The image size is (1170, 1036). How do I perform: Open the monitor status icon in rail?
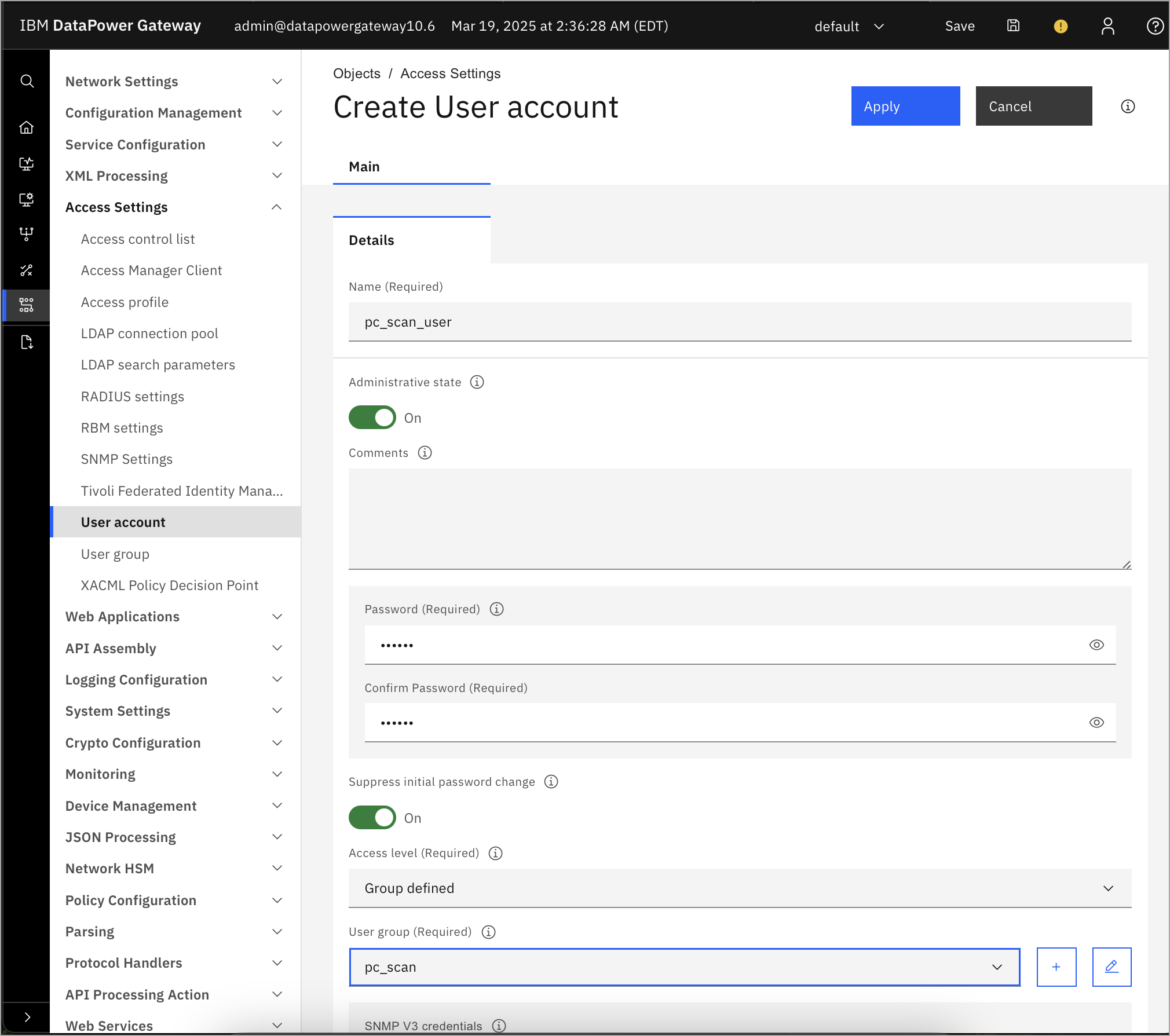pos(27,164)
